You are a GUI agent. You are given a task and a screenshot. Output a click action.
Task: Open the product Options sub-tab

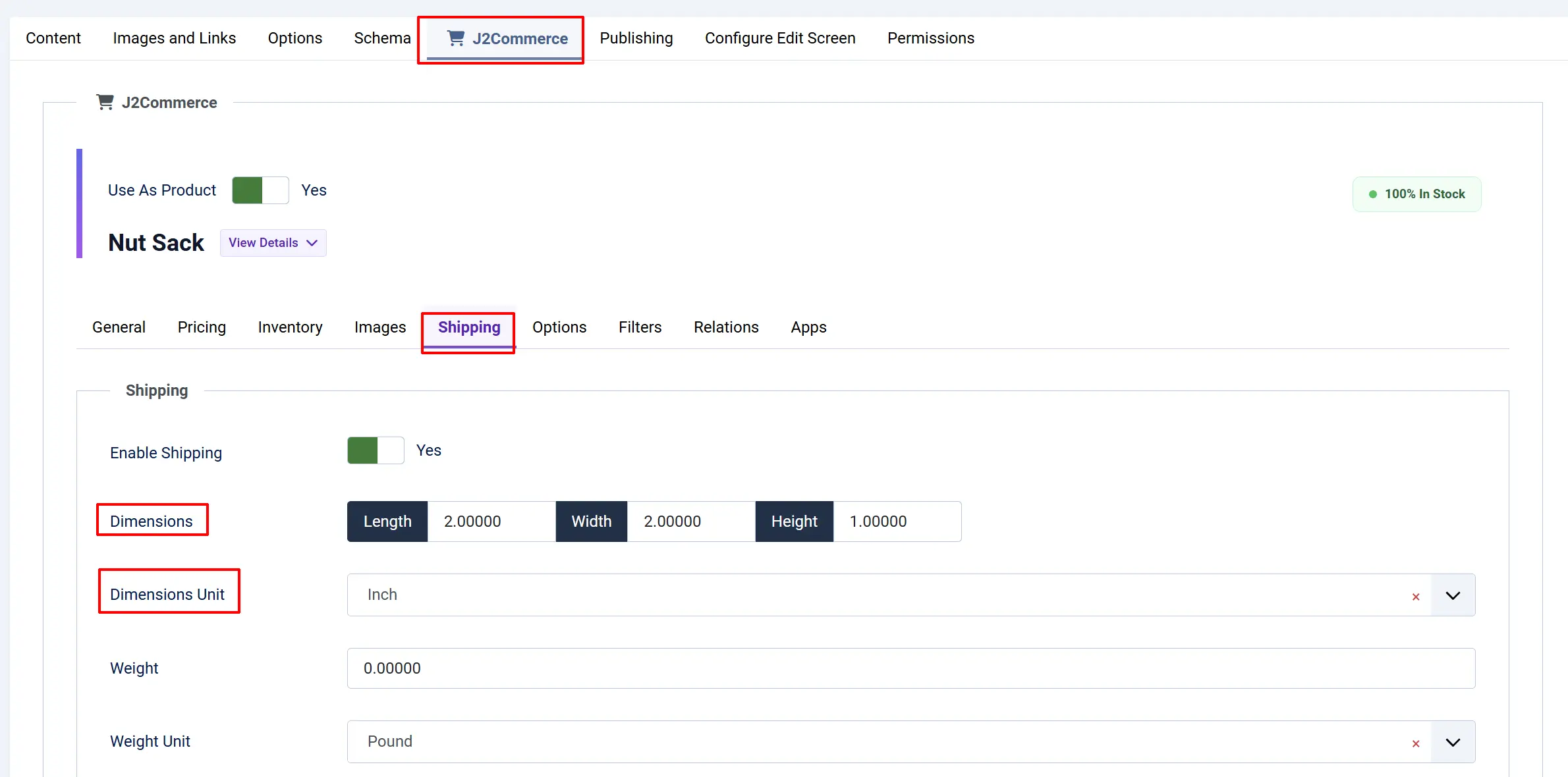(x=559, y=327)
